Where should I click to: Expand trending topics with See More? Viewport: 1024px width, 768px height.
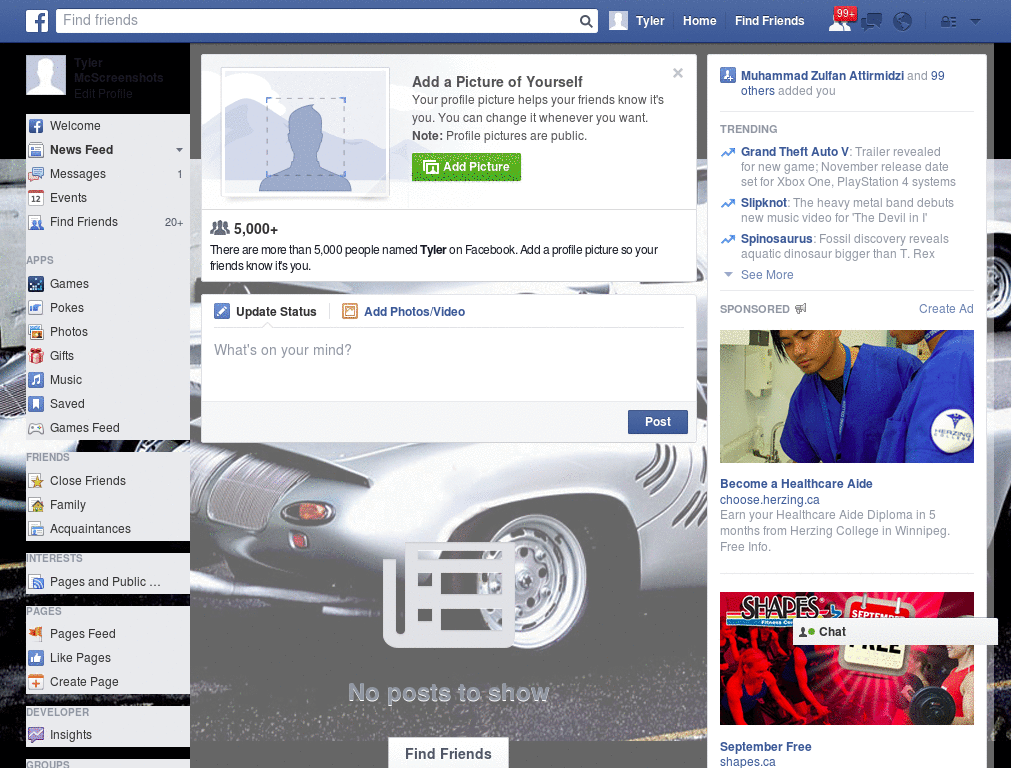point(767,275)
